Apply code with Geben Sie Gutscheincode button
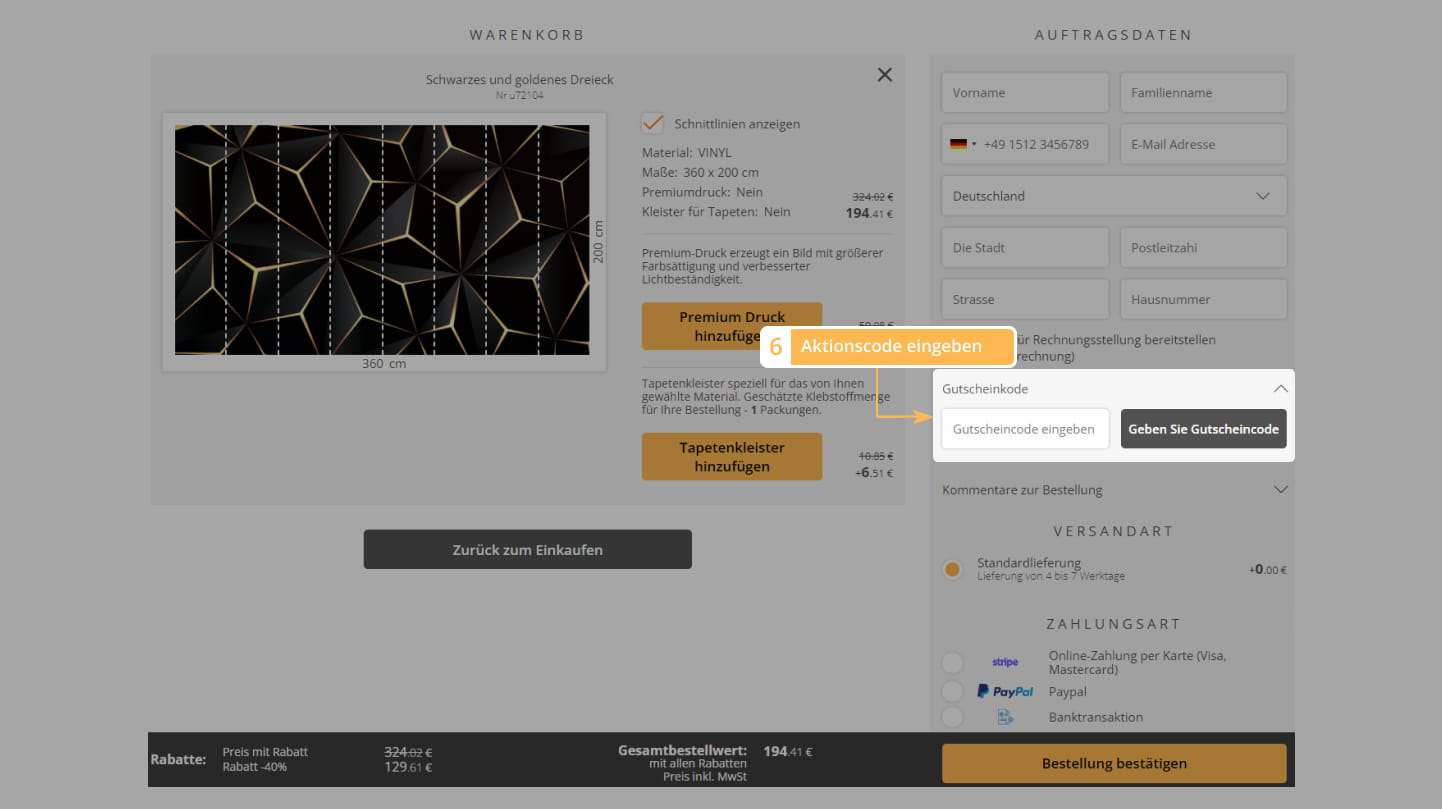The width and height of the screenshot is (1442, 809). [x=1203, y=429]
